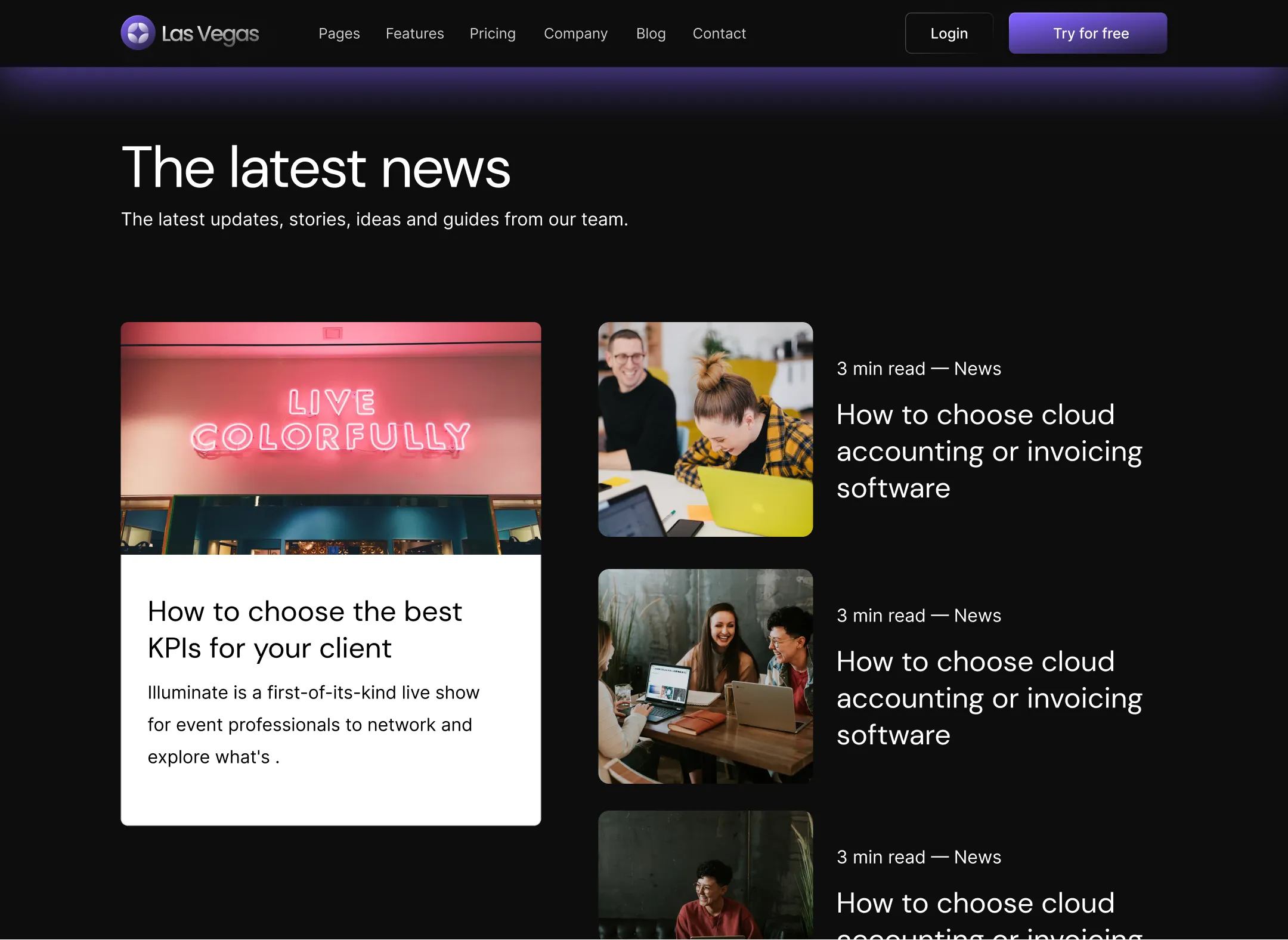Open the Pages menu item
The image size is (1288, 940).
(x=339, y=33)
